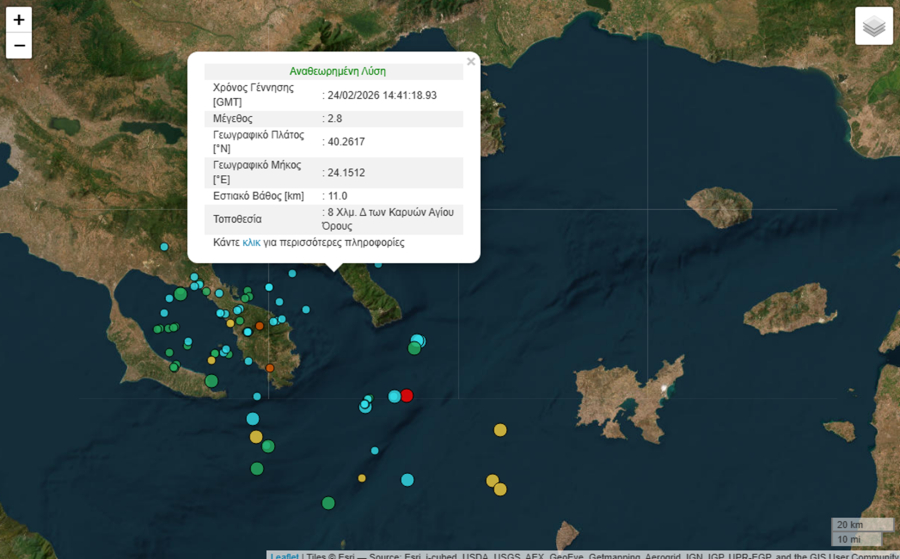This screenshot has width=900, height=559.
Task: Click the "κλικ" link for more information
Action: [x=251, y=242]
